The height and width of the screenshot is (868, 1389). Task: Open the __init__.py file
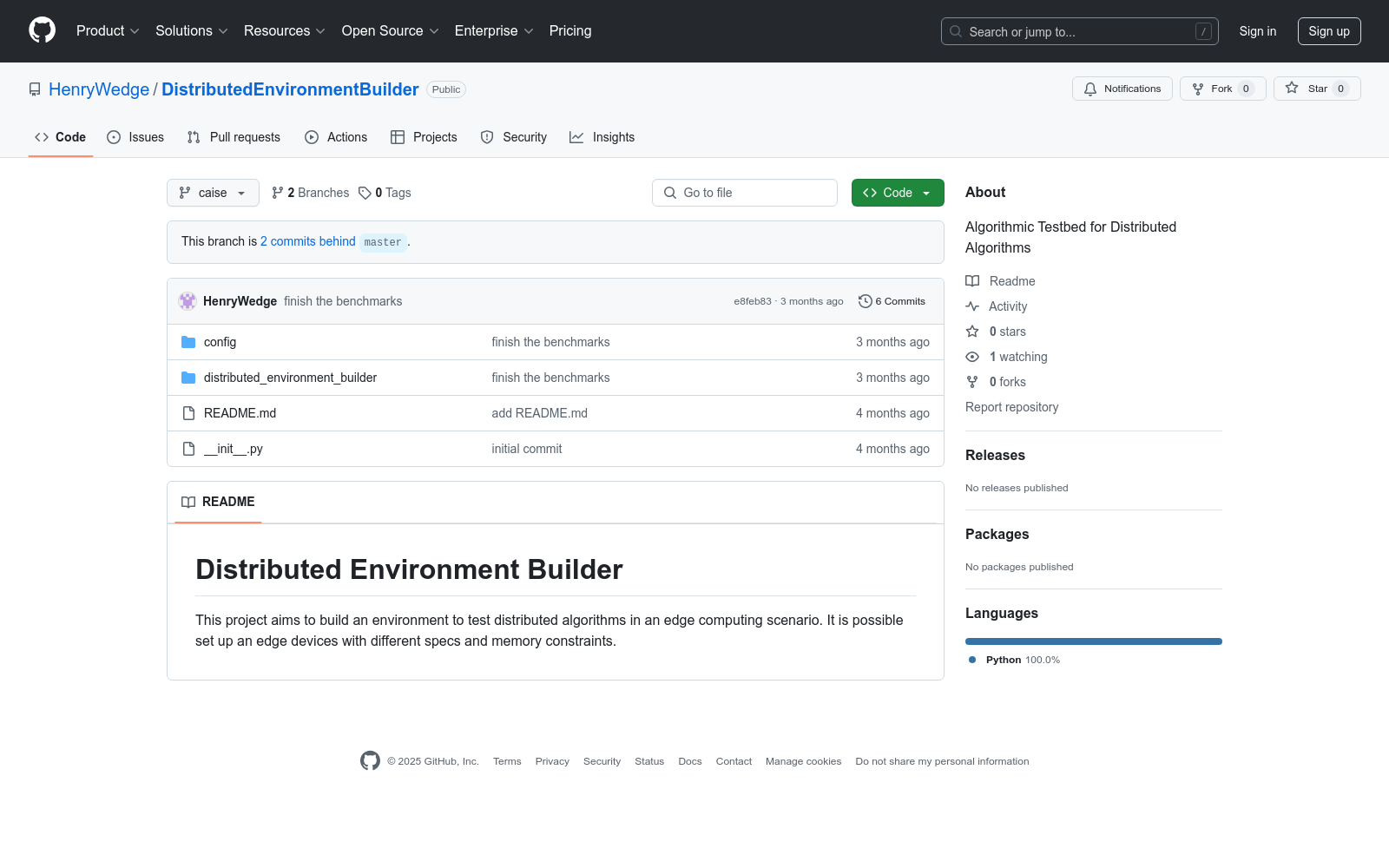[234, 449]
